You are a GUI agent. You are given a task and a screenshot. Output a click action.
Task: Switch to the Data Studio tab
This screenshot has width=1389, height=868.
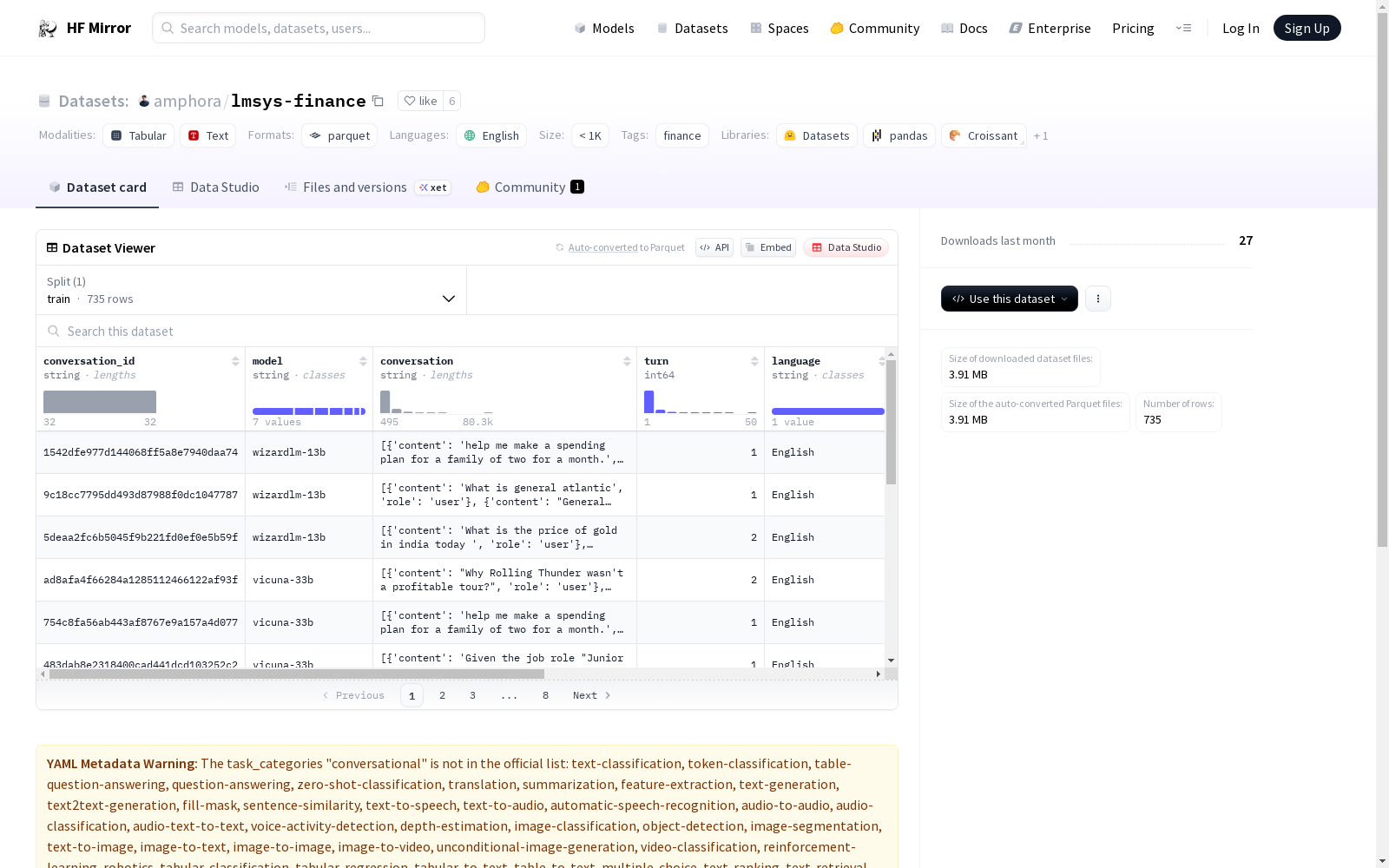click(215, 187)
